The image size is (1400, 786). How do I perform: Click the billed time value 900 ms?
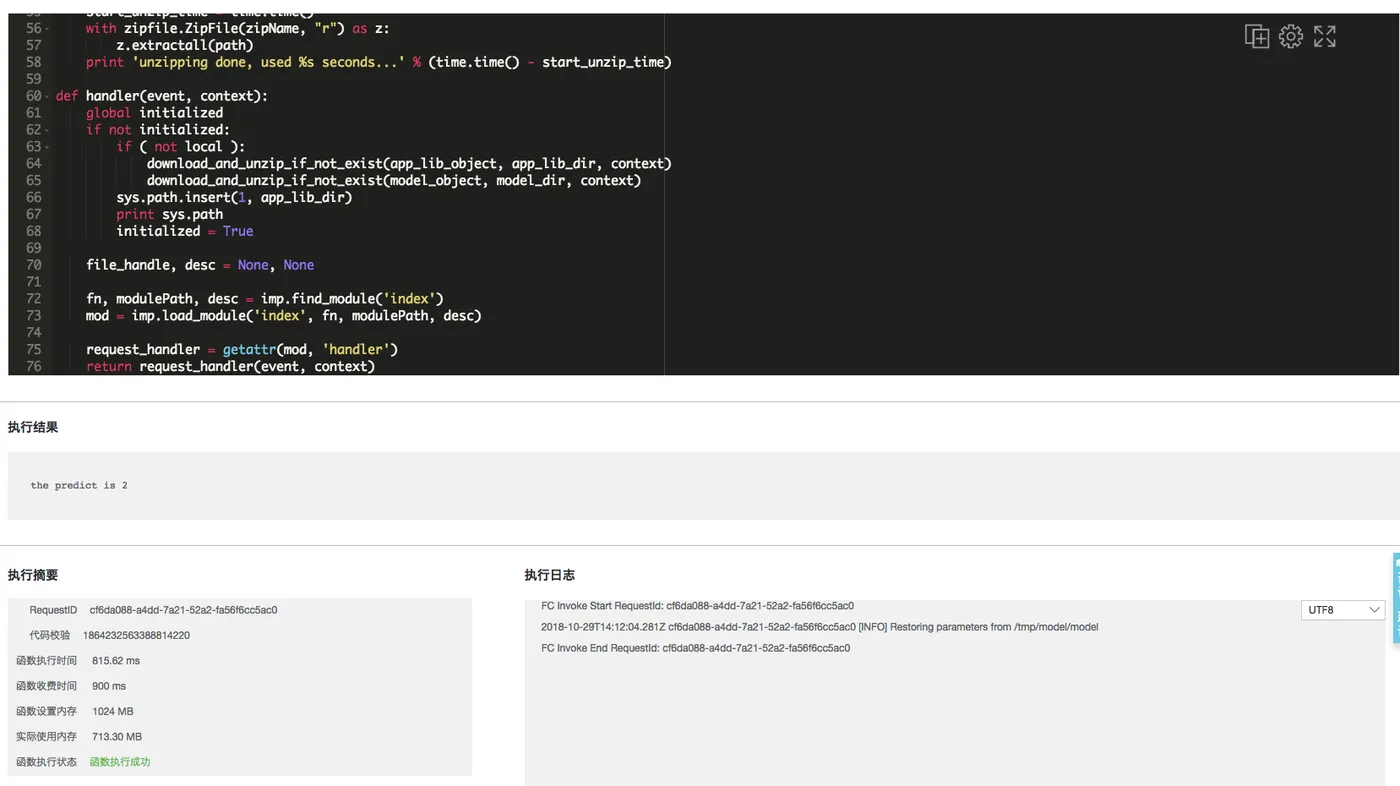coord(109,686)
